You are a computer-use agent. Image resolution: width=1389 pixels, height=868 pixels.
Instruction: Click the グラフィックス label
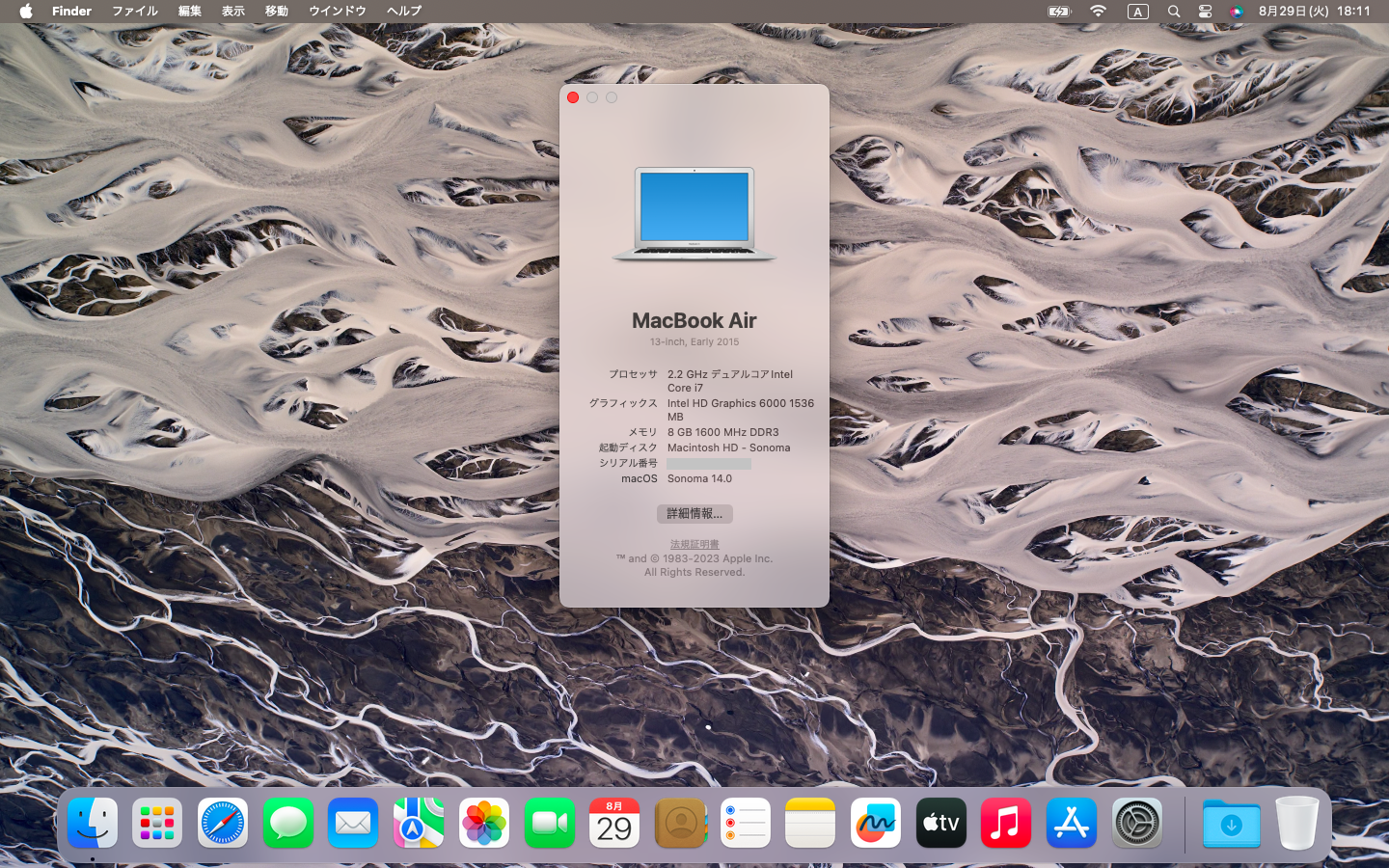623,403
